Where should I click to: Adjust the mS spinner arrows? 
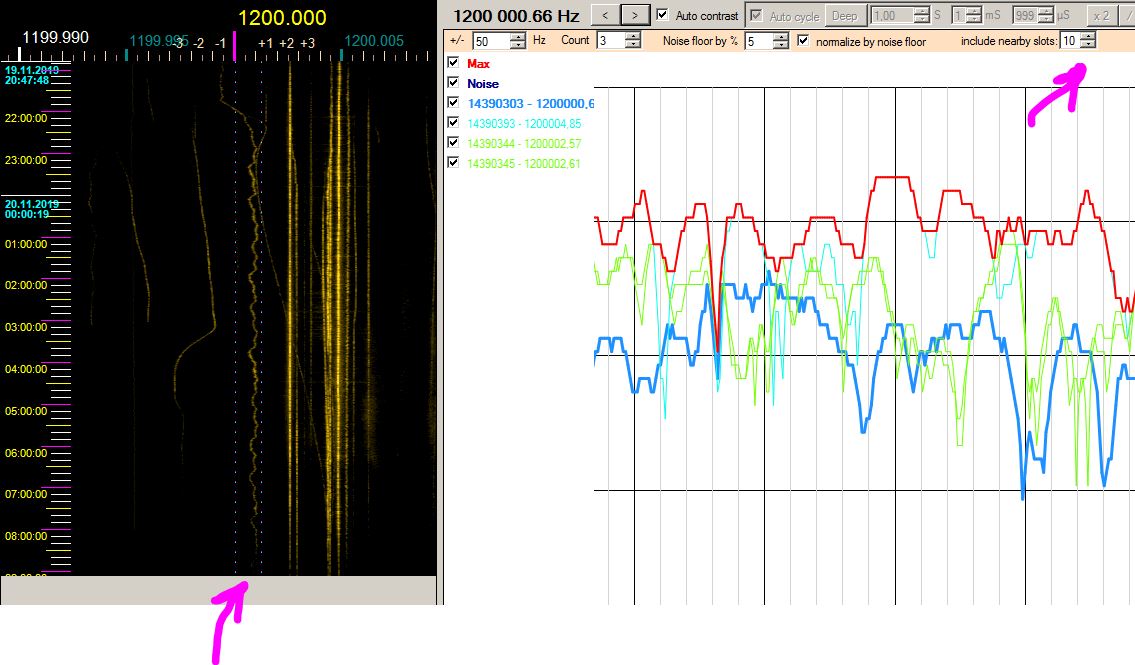coord(974,15)
